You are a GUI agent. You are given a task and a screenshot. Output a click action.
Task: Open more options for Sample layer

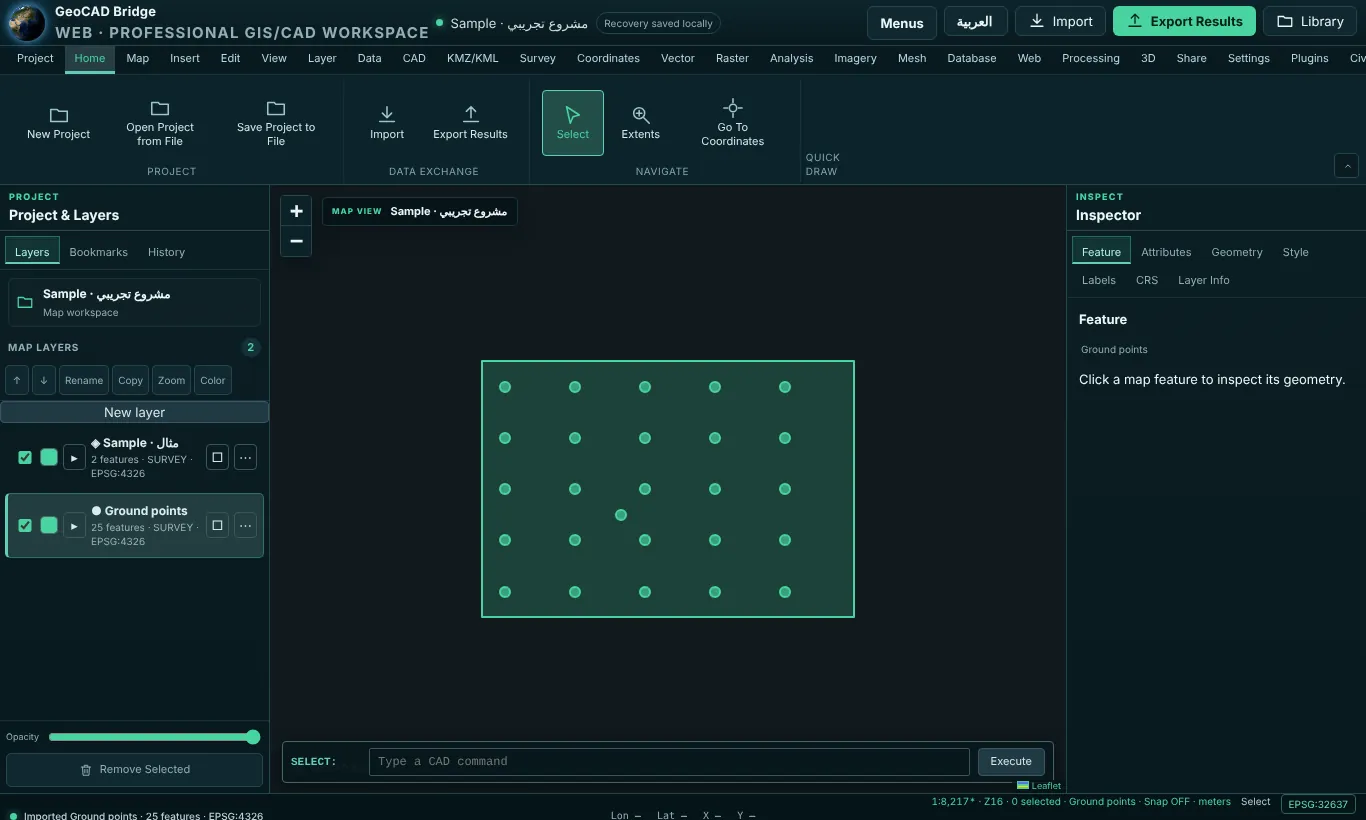pos(246,457)
